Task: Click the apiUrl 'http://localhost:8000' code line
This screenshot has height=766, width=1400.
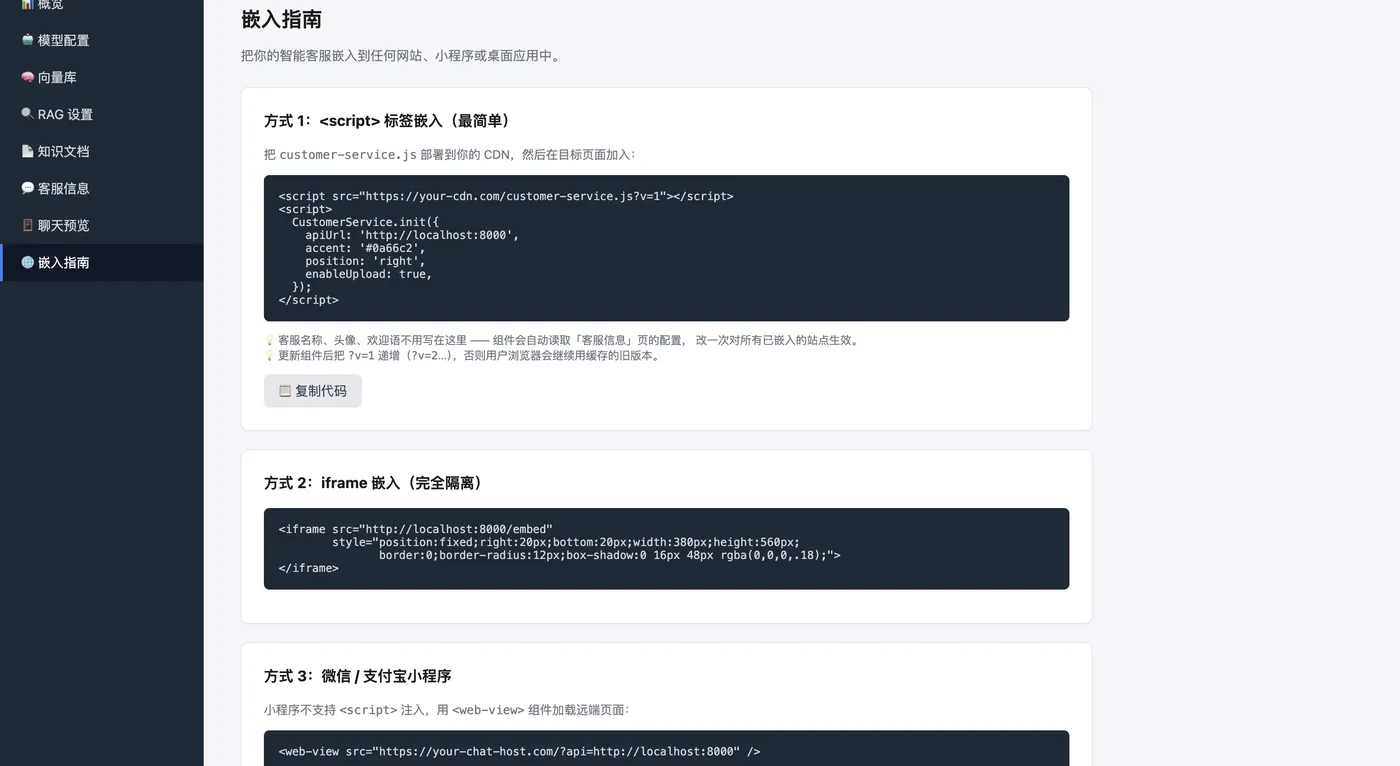Action: 412,235
